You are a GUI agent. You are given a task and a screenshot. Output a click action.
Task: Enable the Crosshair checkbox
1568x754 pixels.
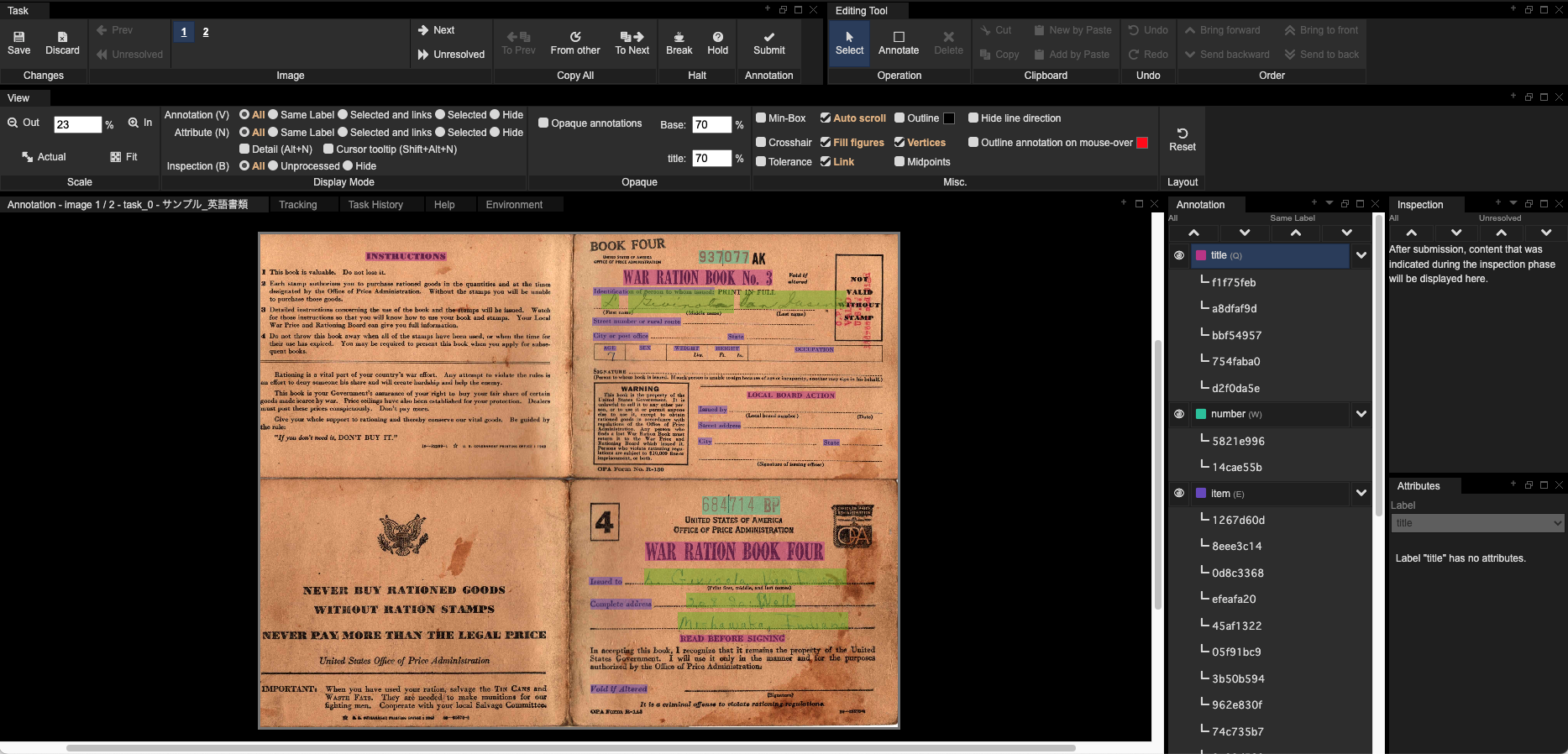coord(761,143)
